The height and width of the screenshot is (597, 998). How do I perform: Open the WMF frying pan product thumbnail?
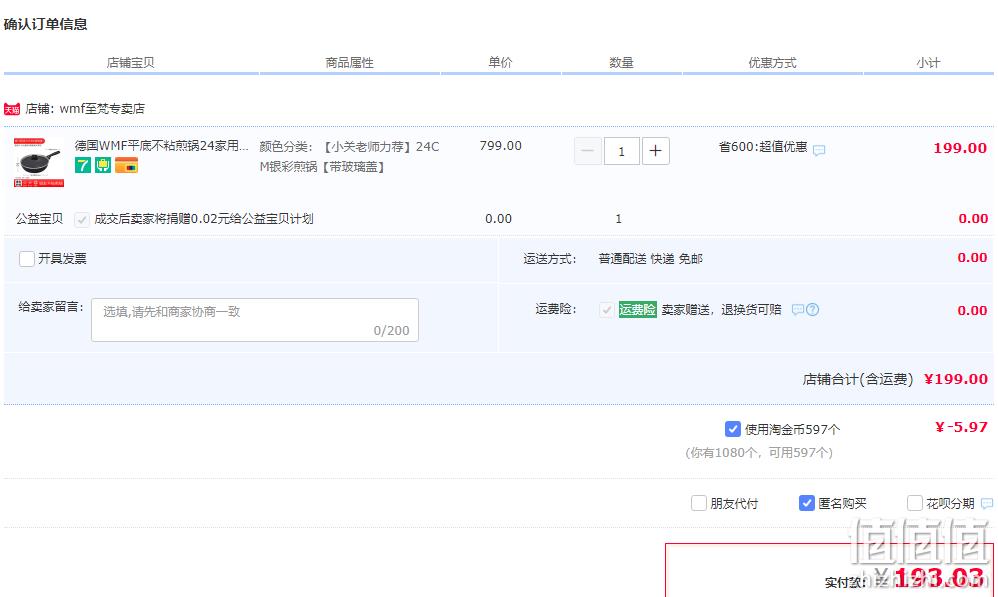tap(39, 162)
